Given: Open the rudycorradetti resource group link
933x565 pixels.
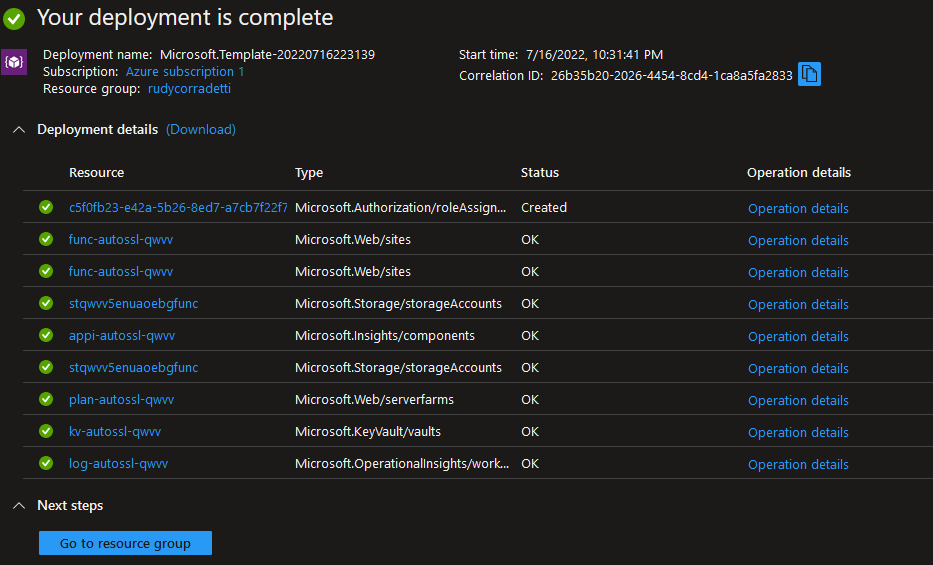Looking at the screenshot, I should point(189,89).
